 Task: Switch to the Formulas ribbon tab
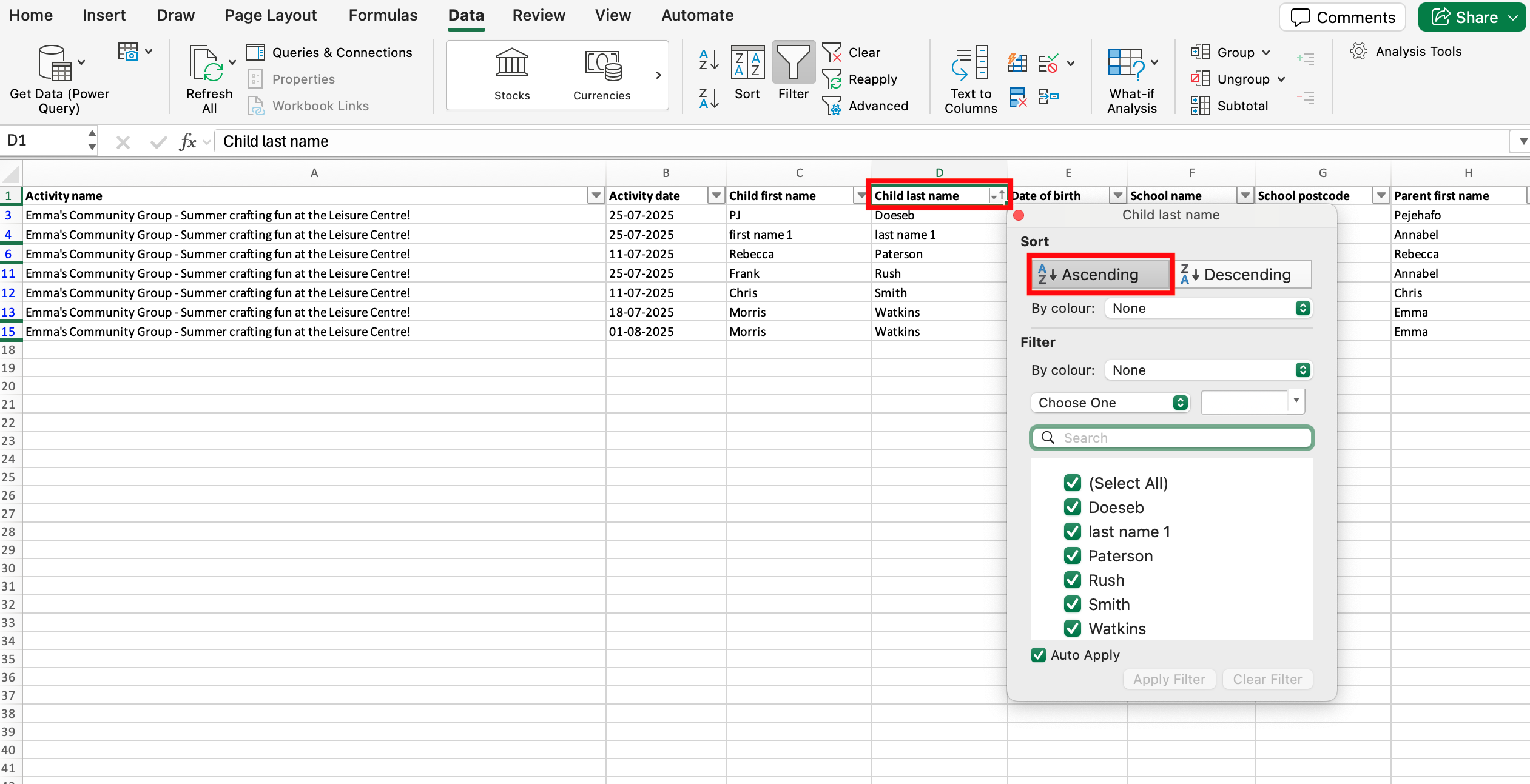coord(382,15)
